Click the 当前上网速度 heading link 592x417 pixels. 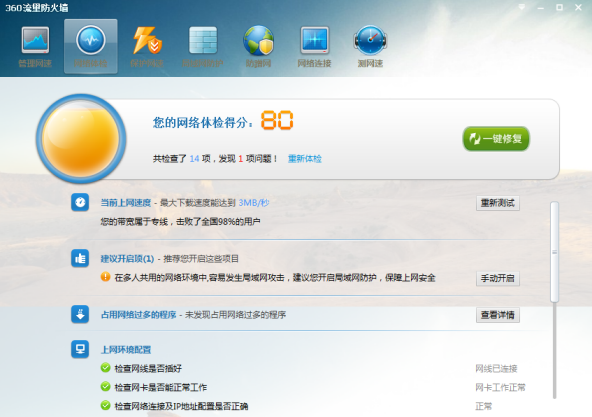click(126, 203)
